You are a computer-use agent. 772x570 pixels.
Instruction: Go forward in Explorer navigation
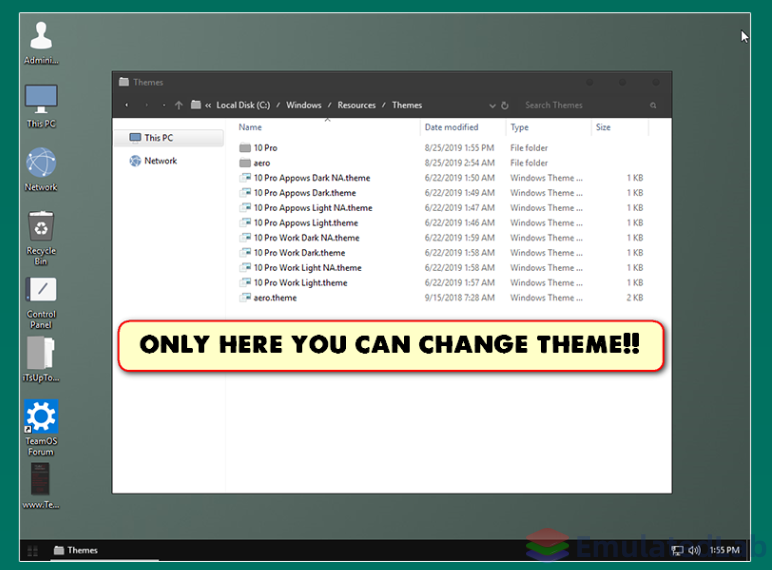146,105
